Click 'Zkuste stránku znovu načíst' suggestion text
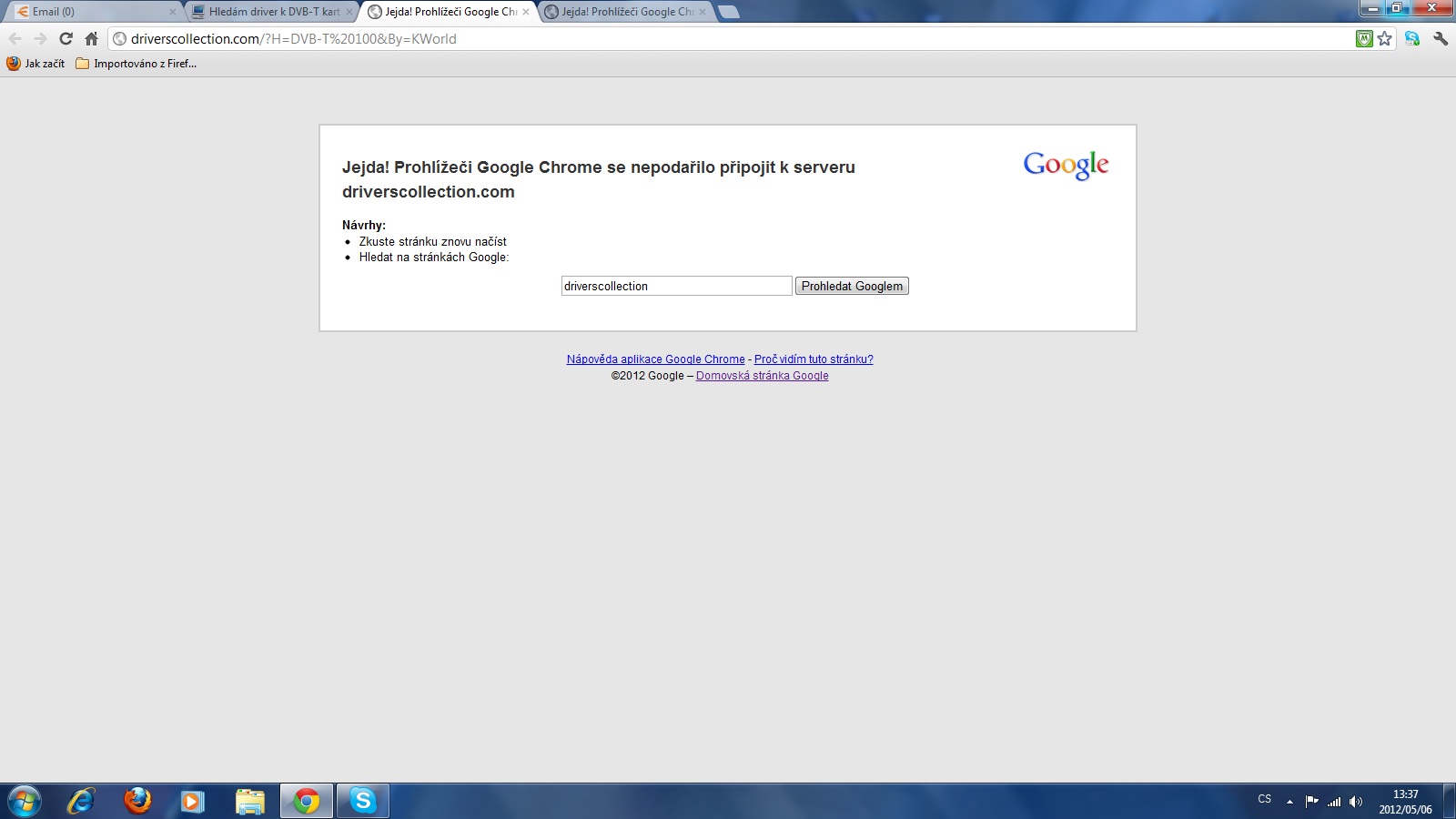 (x=432, y=241)
